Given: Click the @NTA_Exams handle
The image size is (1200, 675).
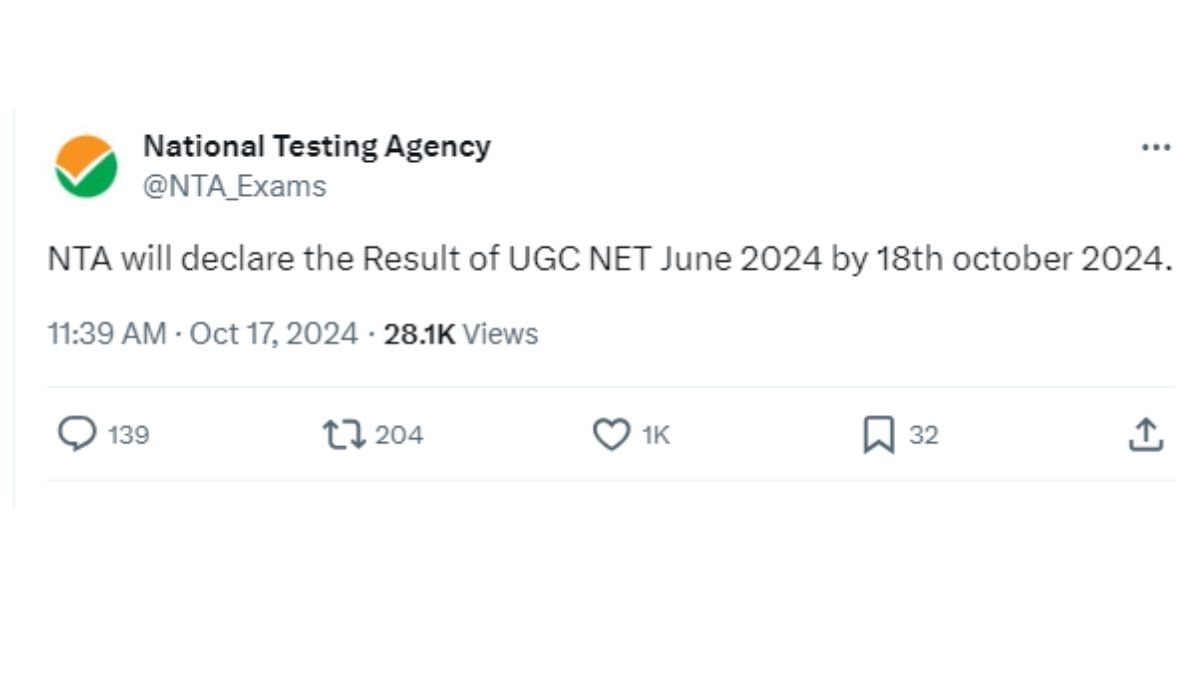Looking at the screenshot, I should coord(235,186).
